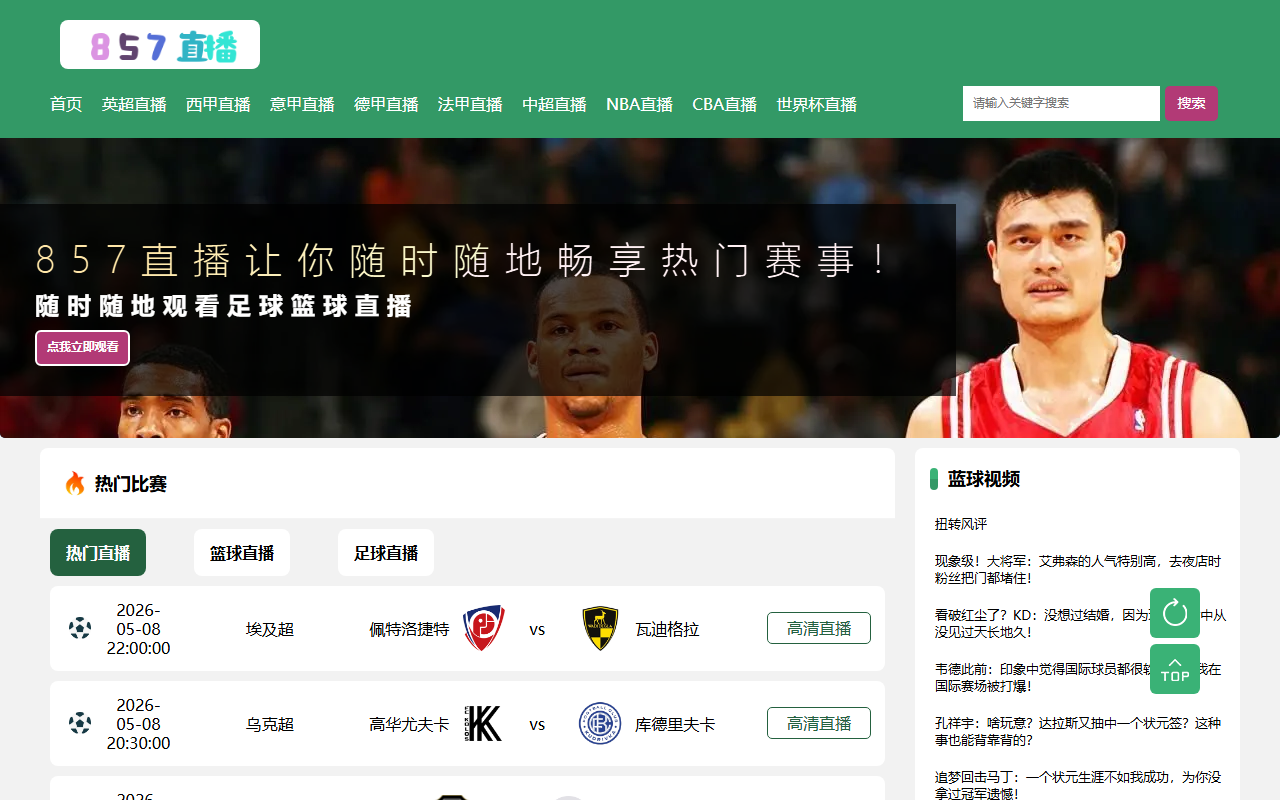Click the soccer ball icon in 埃及超 row
This screenshot has height=800, width=1280.
point(80,629)
